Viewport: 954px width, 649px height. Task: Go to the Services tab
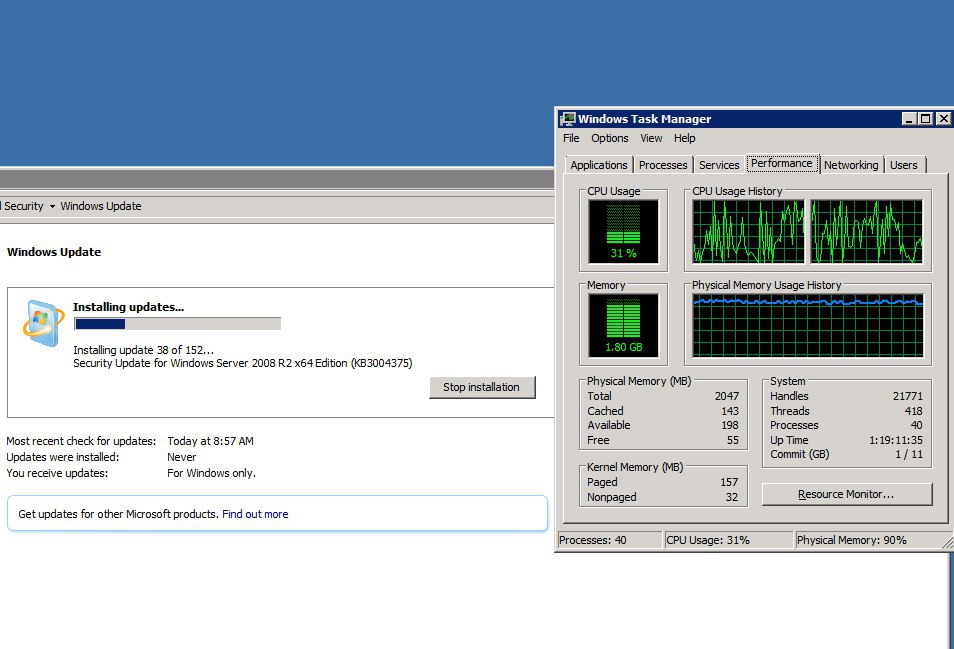point(719,165)
